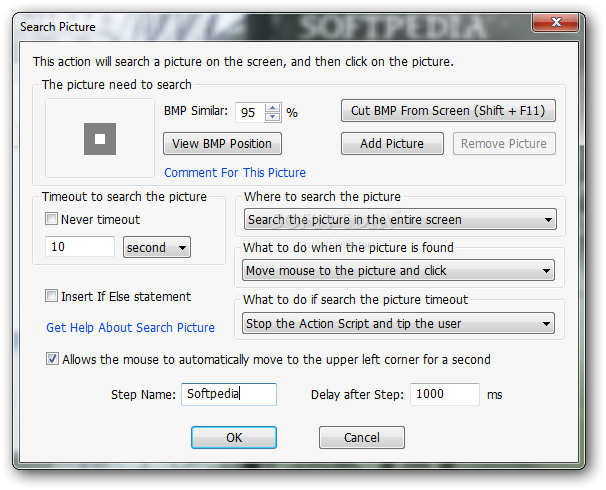Confirm with the OK button
The height and width of the screenshot is (490, 606).
click(x=234, y=437)
